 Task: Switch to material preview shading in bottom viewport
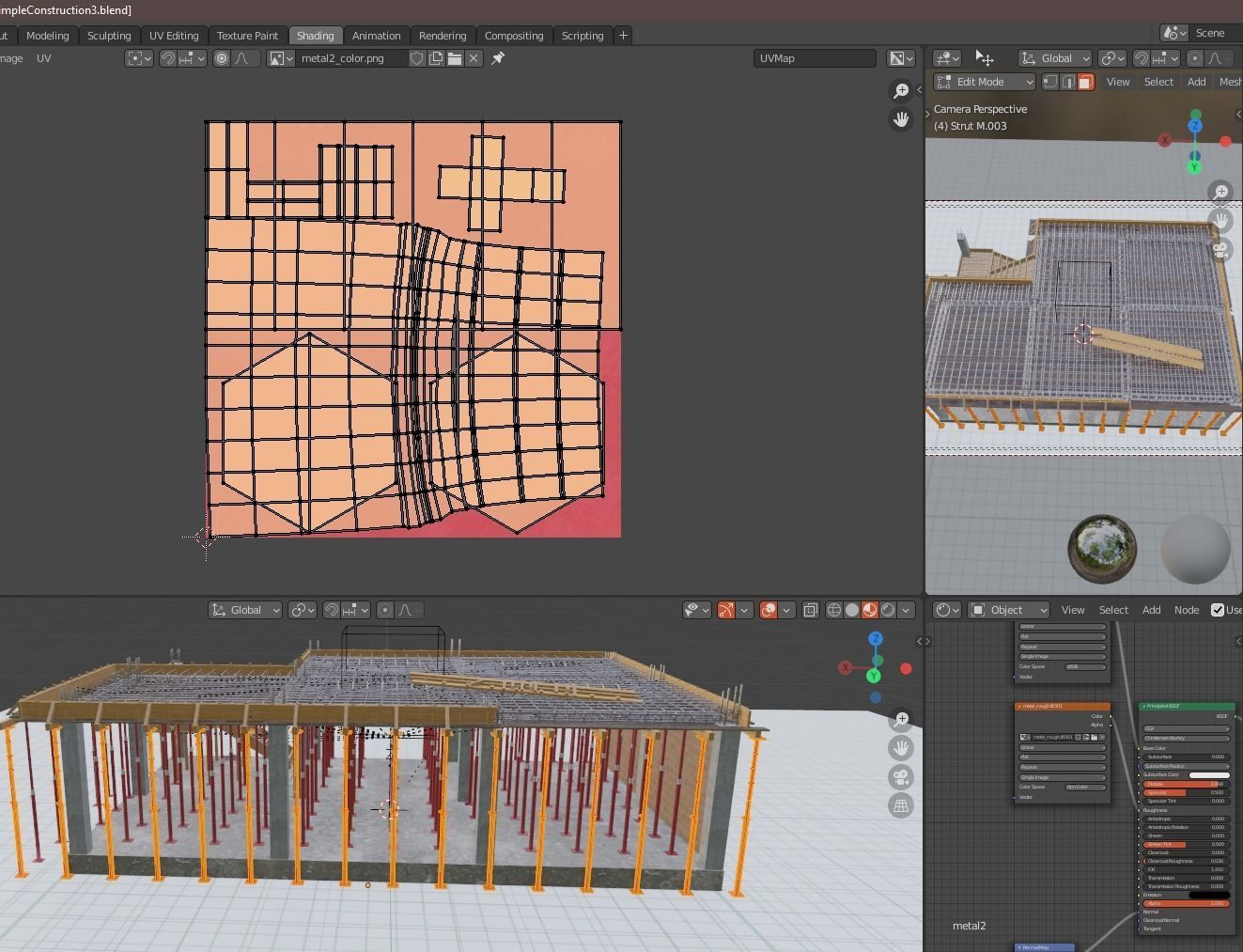click(870, 610)
